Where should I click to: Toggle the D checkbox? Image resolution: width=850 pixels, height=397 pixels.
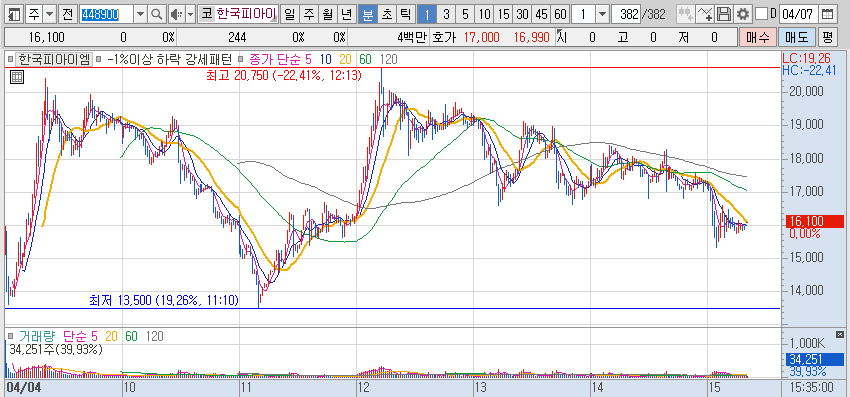coord(761,14)
